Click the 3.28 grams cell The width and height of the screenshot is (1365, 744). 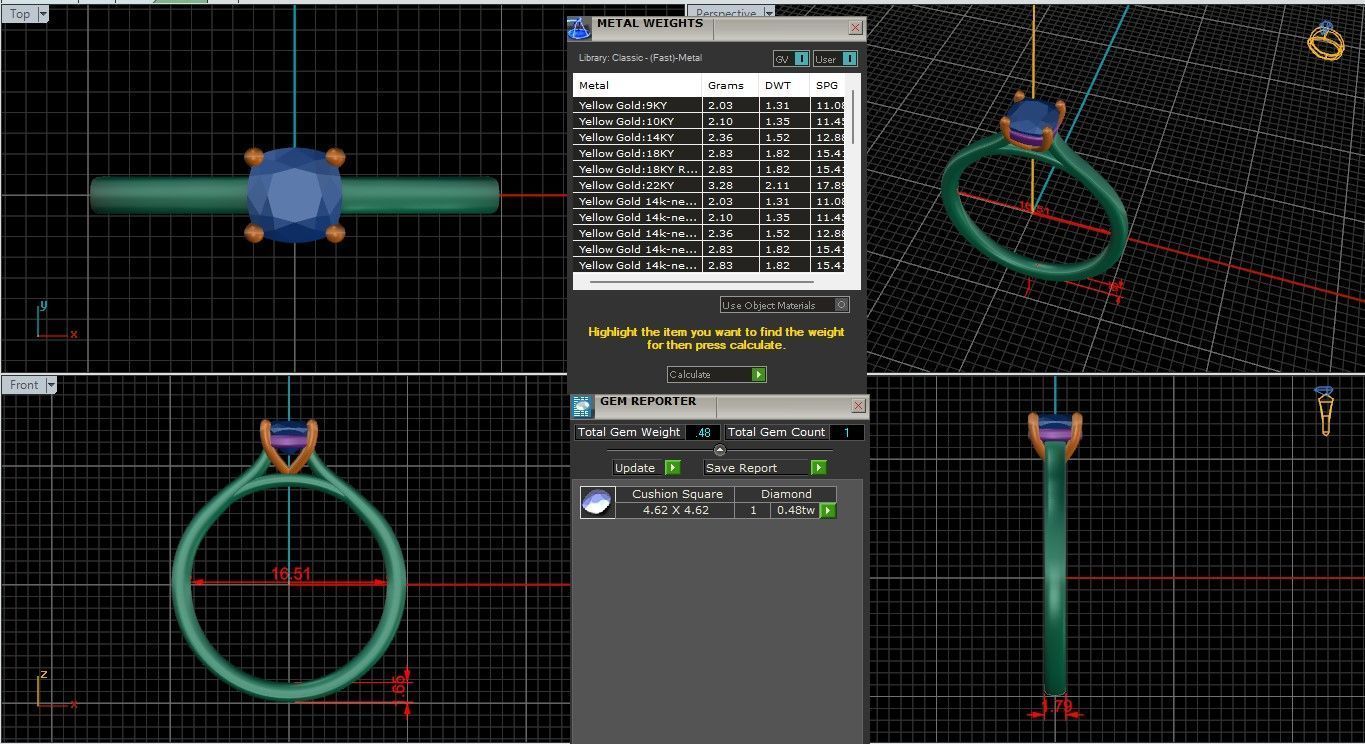click(x=730, y=185)
